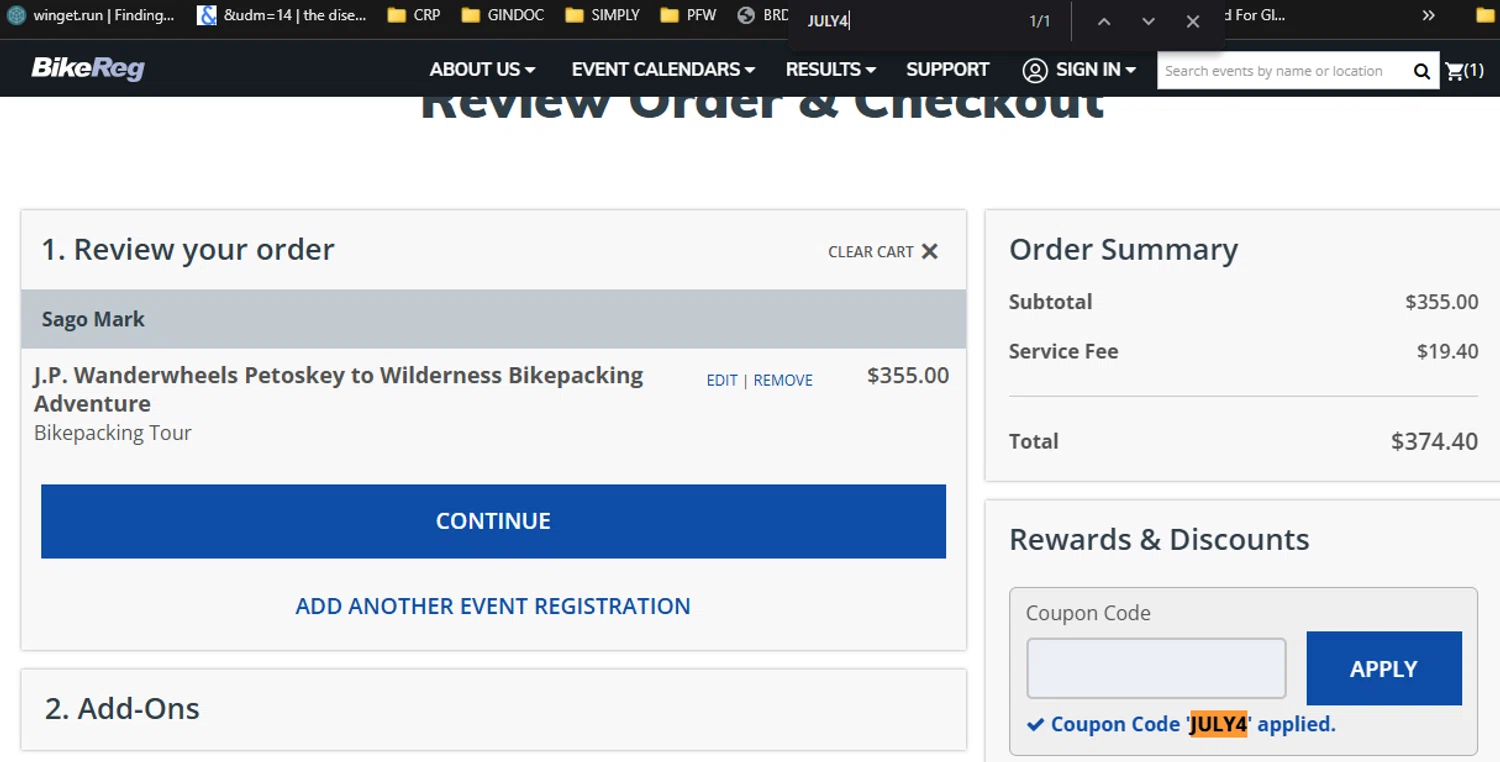
Task: Click the BikeReg logo
Action: point(88,69)
